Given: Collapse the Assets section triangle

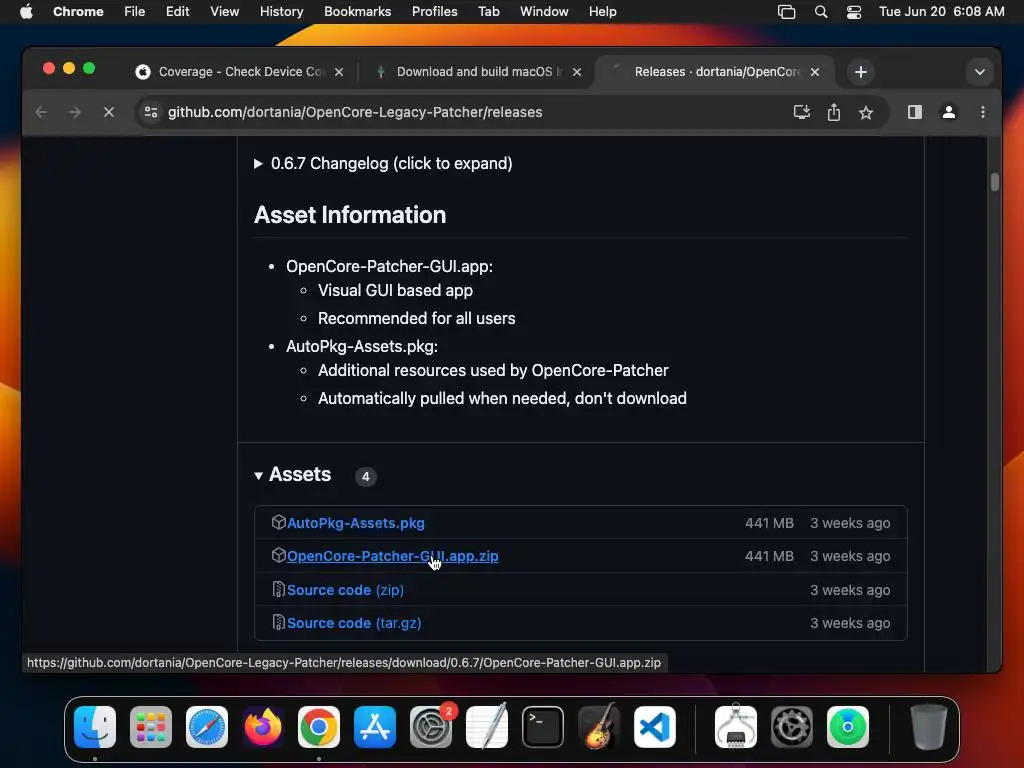Looking at the screenshot, I should [259, 475].
